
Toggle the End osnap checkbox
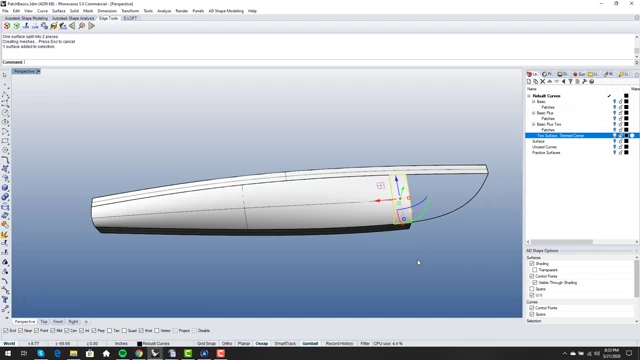pos(6,331)
